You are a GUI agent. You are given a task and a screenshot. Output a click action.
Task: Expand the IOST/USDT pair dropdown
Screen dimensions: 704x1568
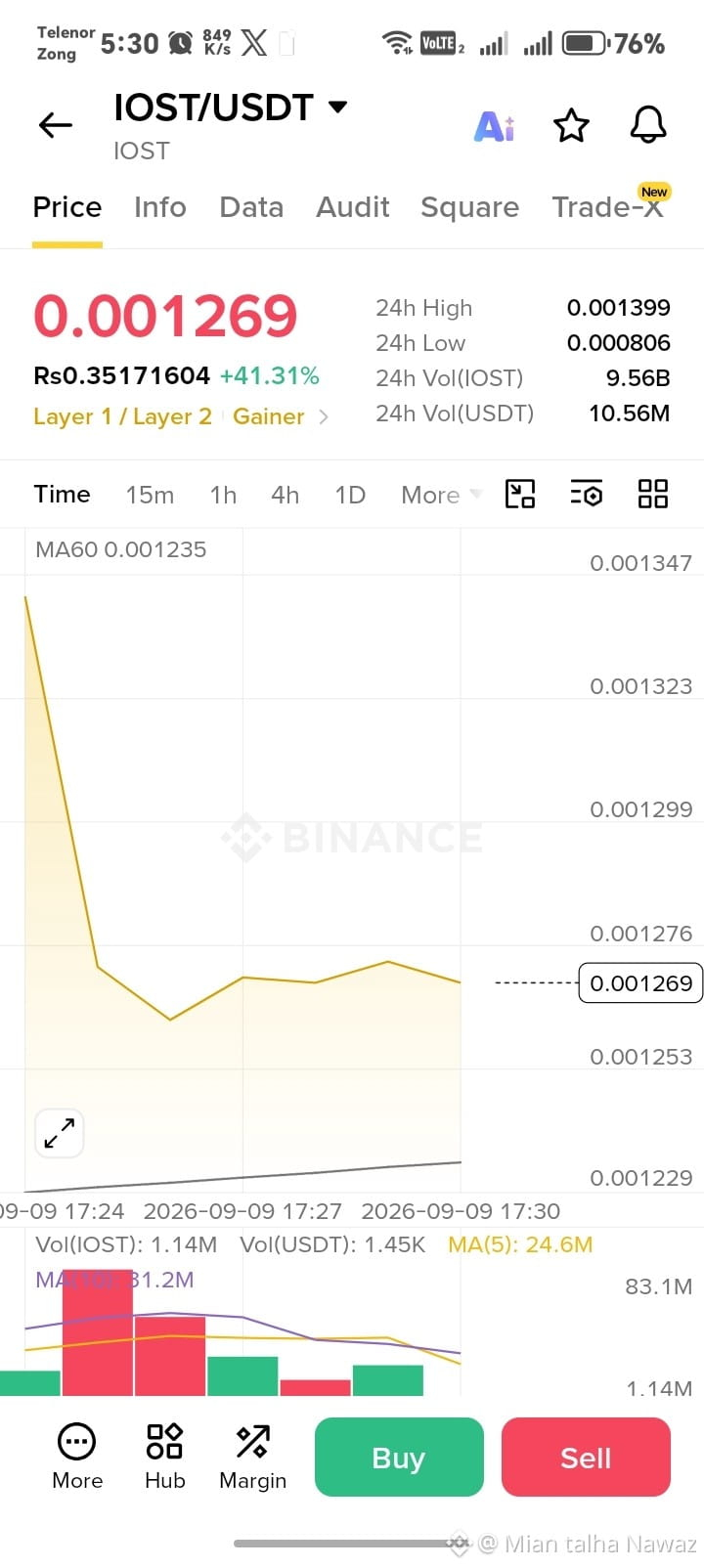click(337, 107)
